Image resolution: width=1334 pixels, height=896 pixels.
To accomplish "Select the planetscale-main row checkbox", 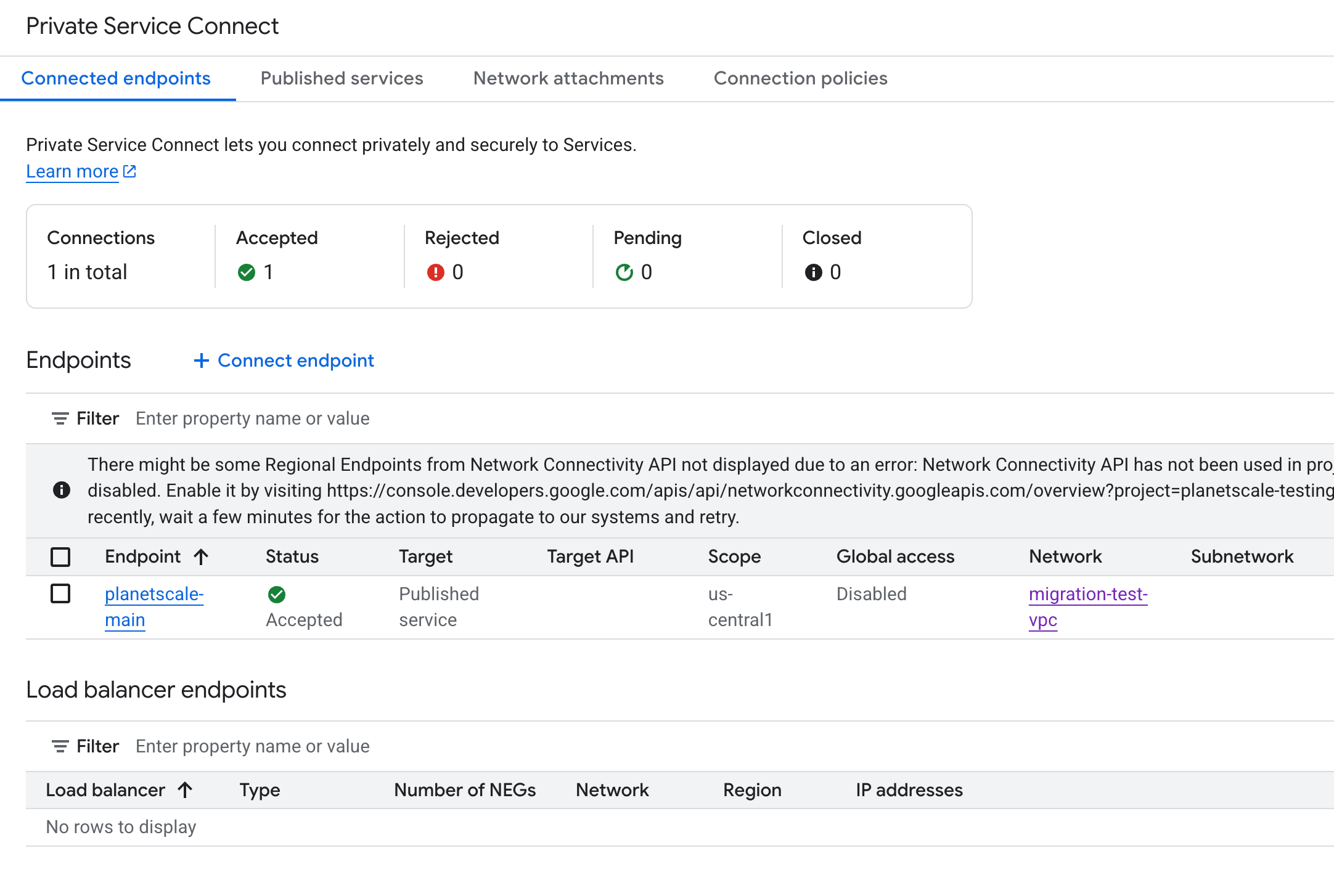I will point(60,594).
